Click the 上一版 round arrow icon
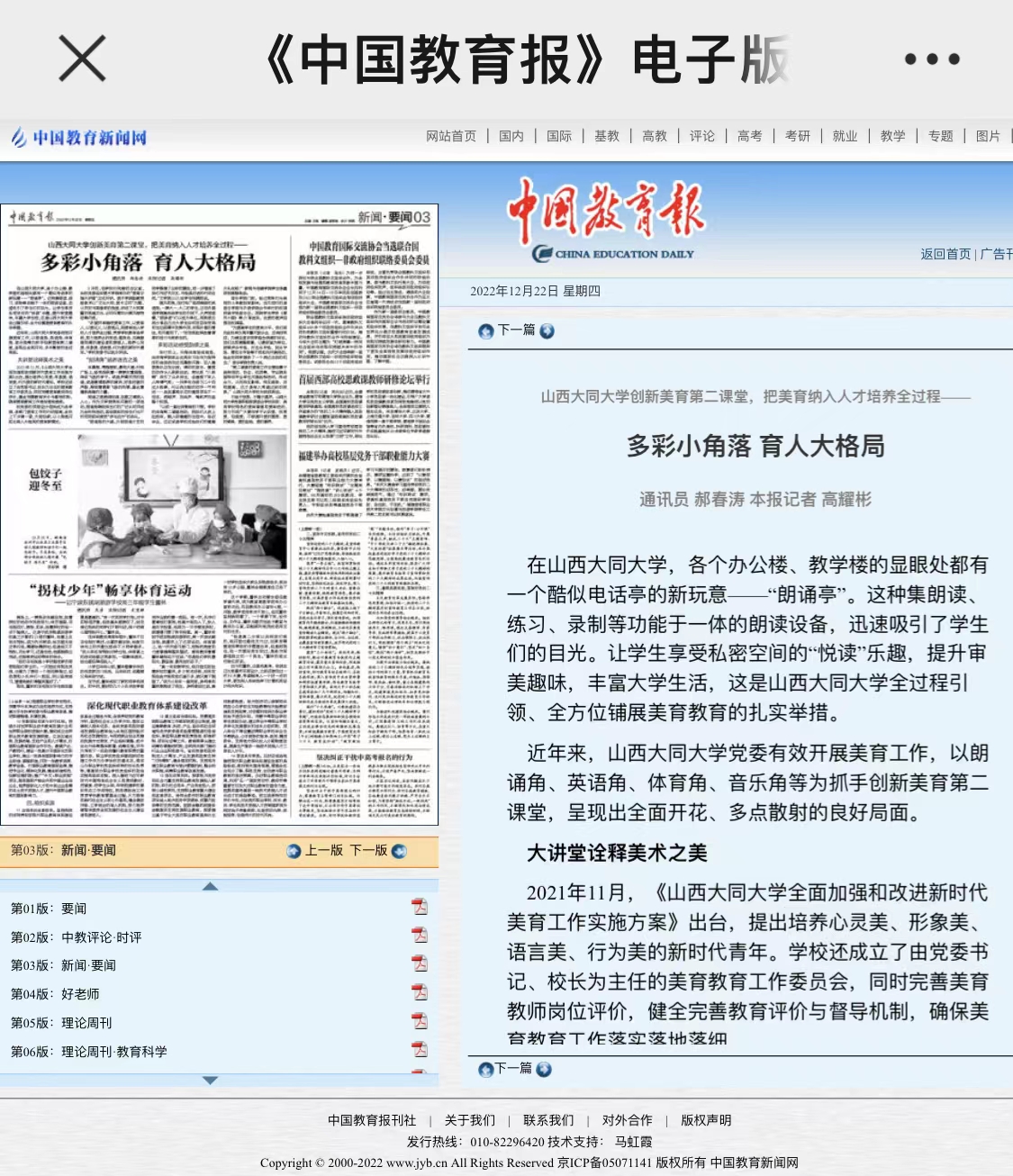This screenshot has height=1176, width=1013. click(x=294, y=851)
